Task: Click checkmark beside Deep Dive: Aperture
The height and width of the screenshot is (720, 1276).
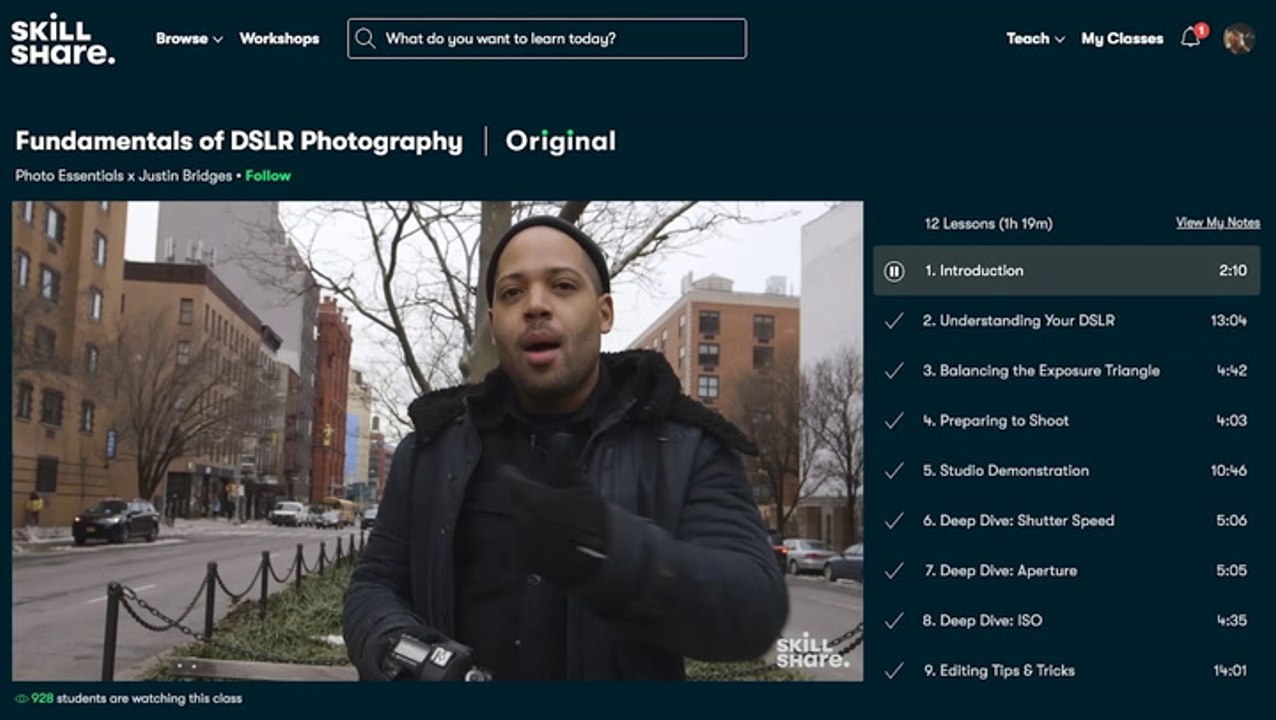Action: click(x=894, y=571)
